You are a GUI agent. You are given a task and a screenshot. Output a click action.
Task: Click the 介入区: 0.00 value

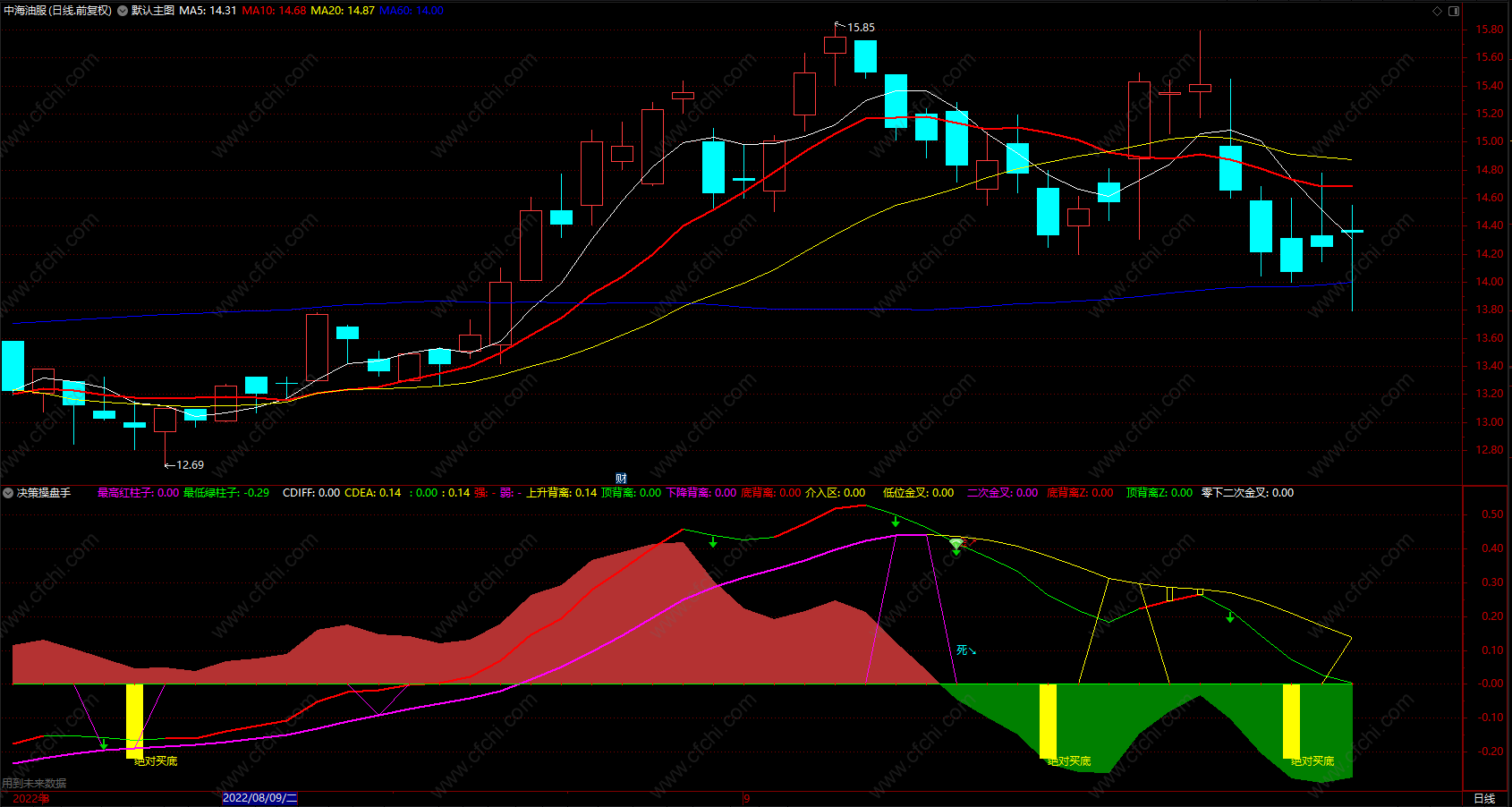point(836,493)
